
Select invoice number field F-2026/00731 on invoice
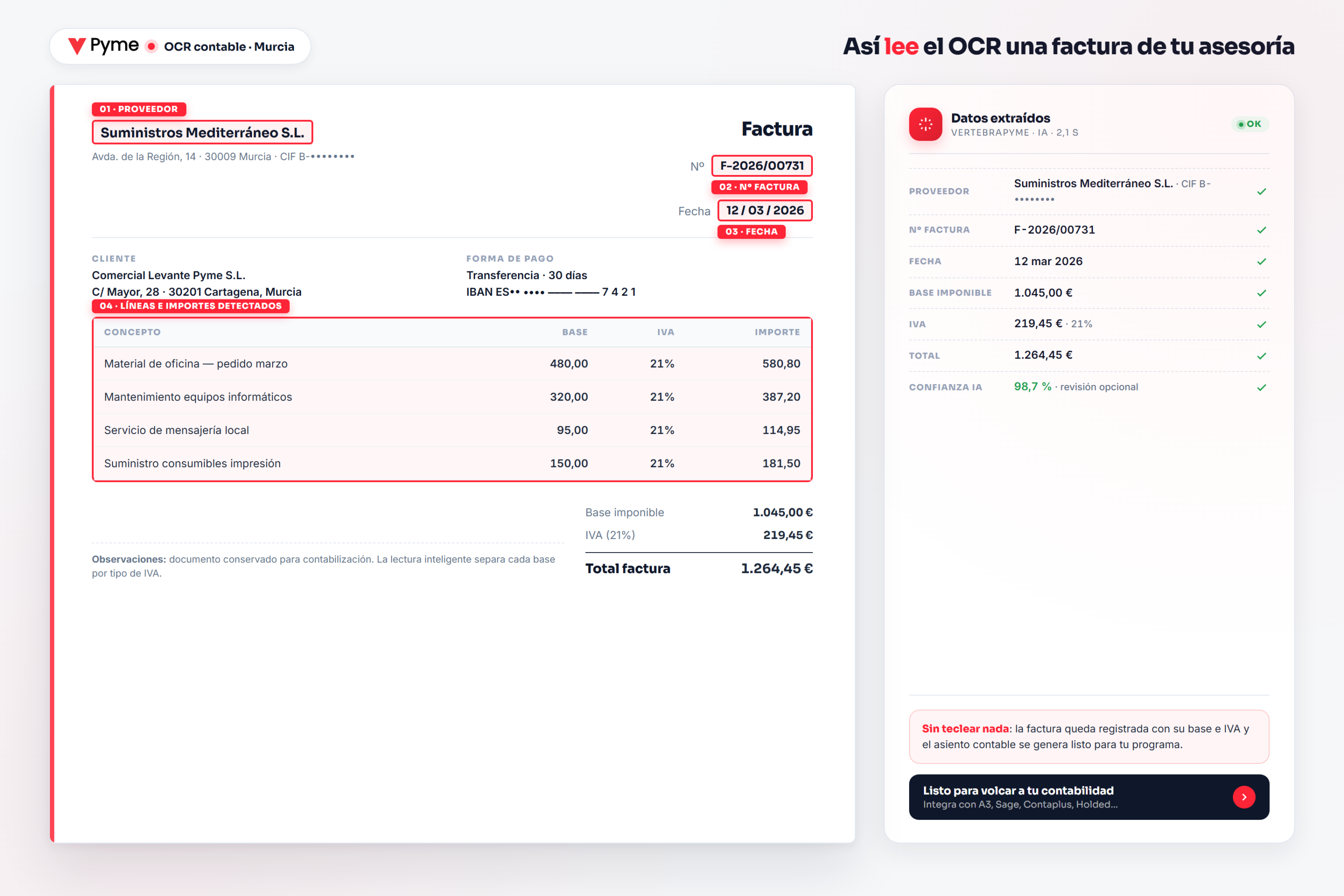point(762,166)
